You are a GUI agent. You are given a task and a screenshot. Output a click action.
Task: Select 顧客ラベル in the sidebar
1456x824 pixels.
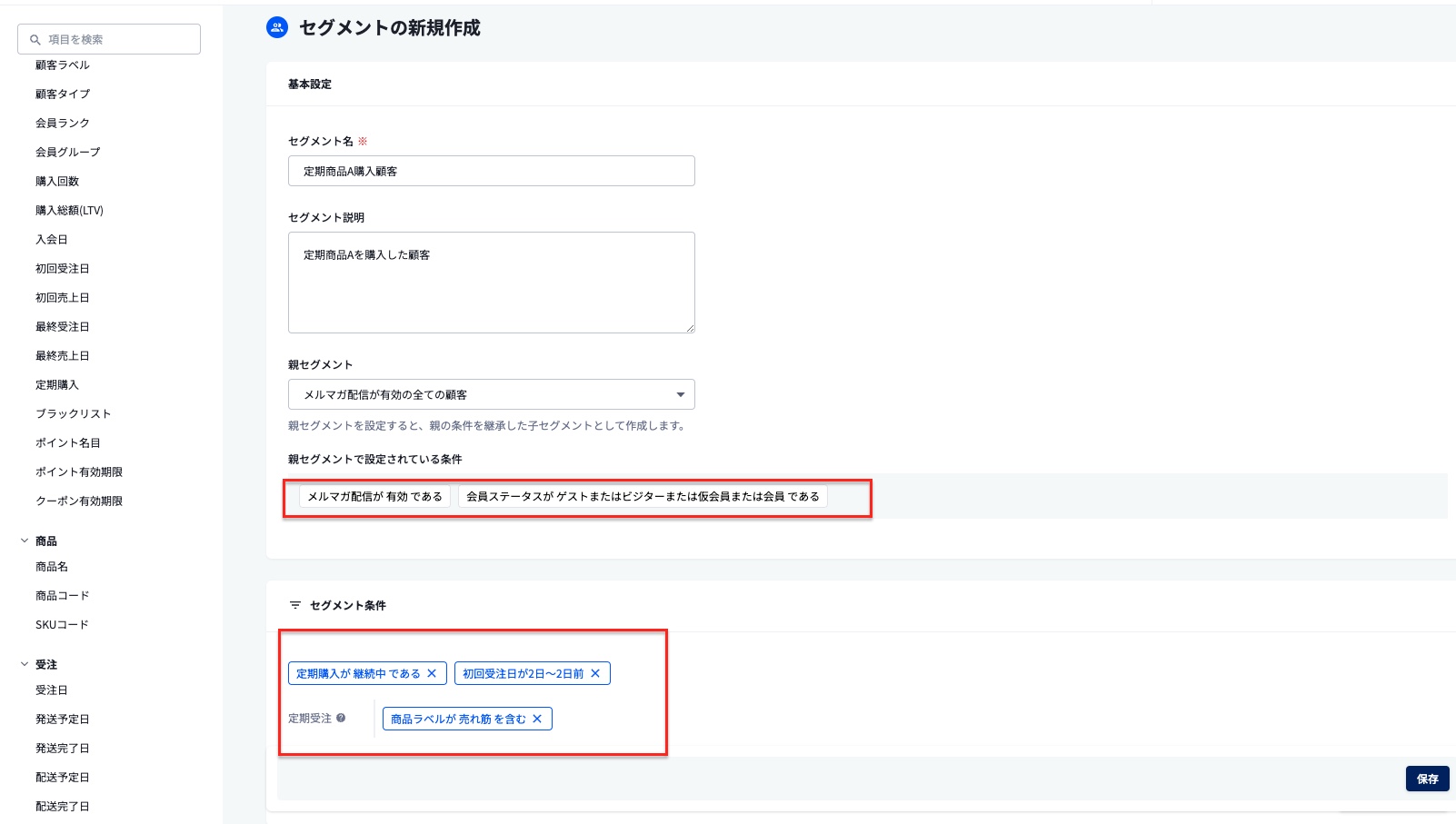tap(64, 65)
